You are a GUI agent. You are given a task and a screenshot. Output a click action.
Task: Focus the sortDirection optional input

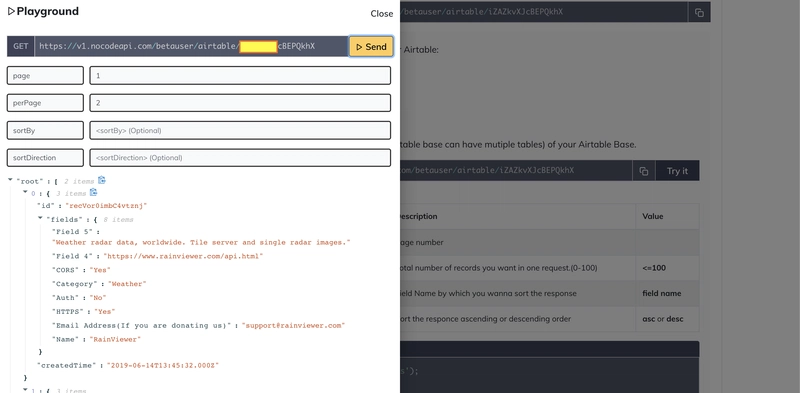click(x=240, y=158)
